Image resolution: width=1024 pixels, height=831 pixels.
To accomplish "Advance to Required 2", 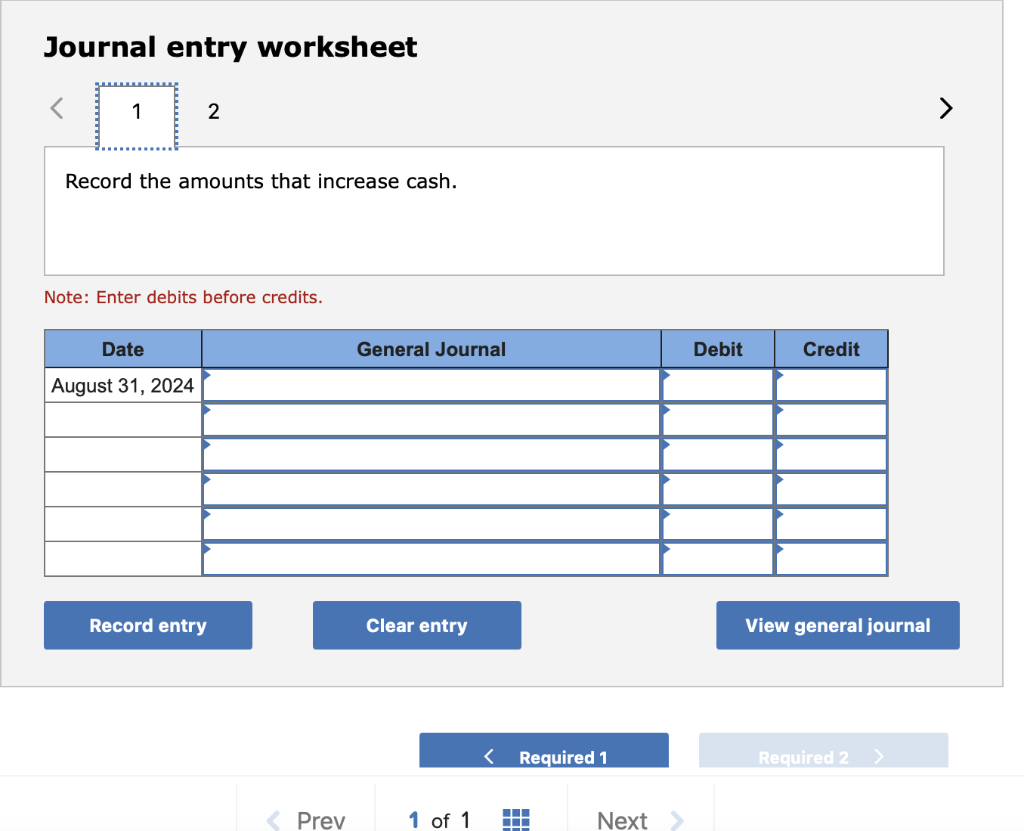I will (823, 757).
